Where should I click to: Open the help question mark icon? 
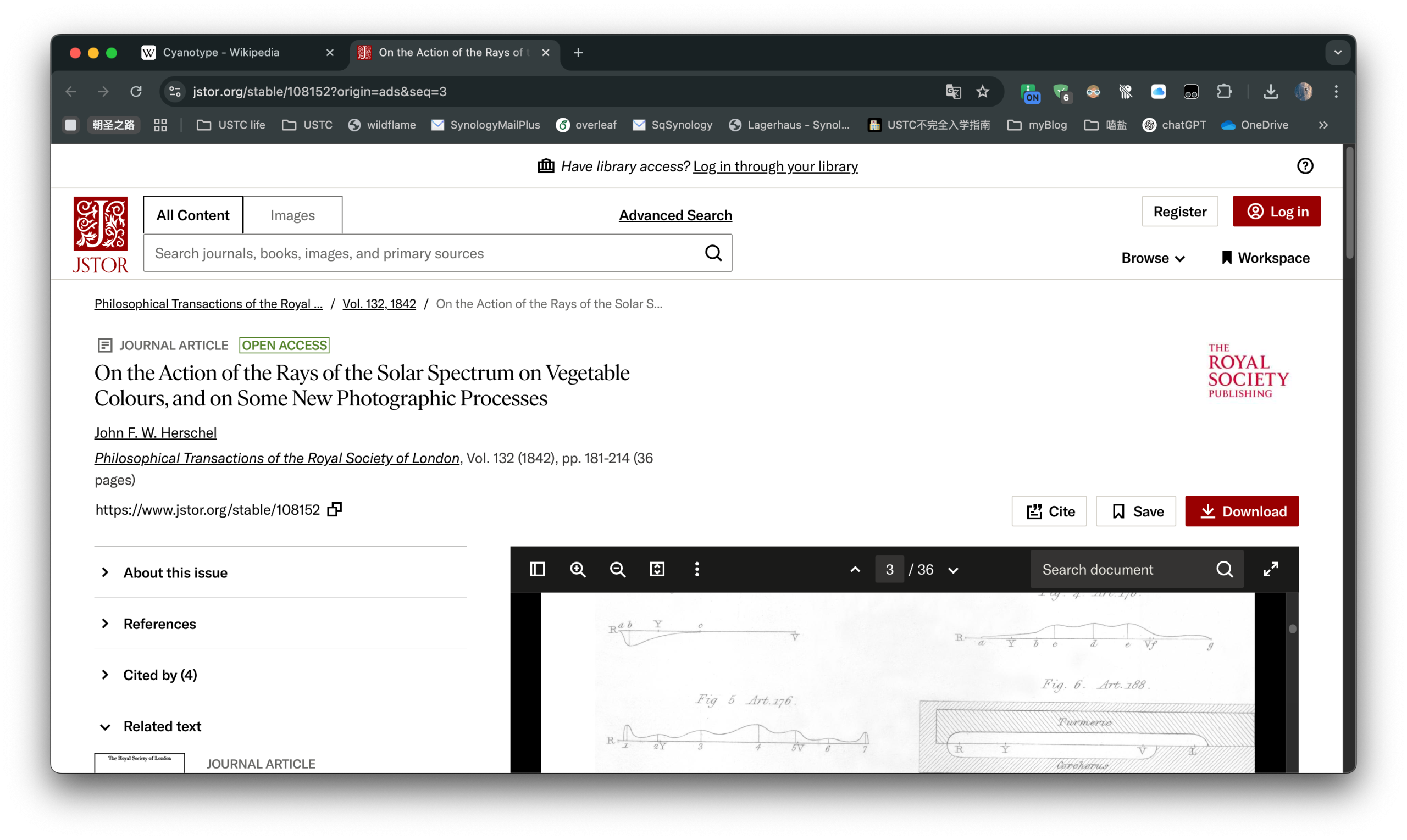point(1305,166)
